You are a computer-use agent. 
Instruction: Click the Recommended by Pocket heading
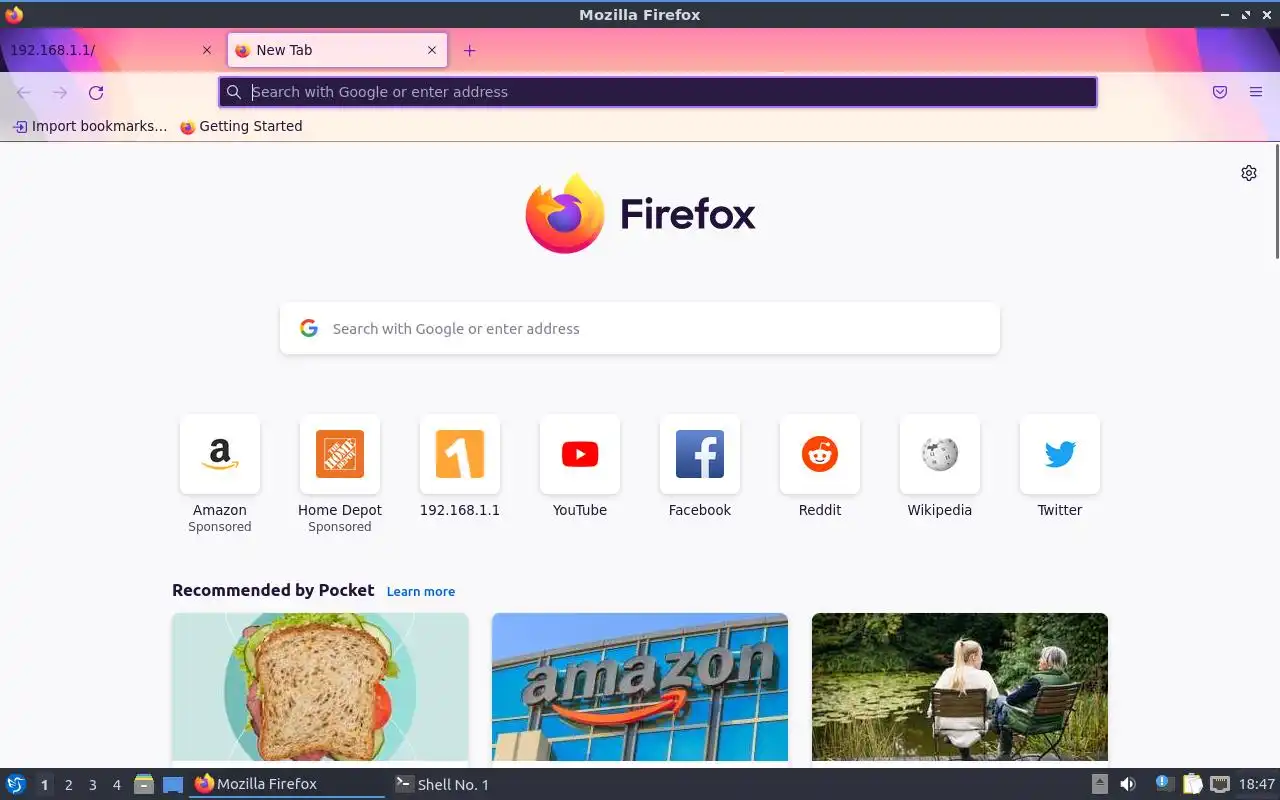coord(273,590)
